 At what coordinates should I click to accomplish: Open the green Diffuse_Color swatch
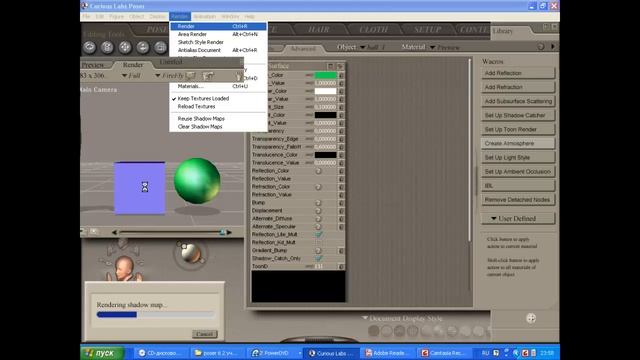325,75
